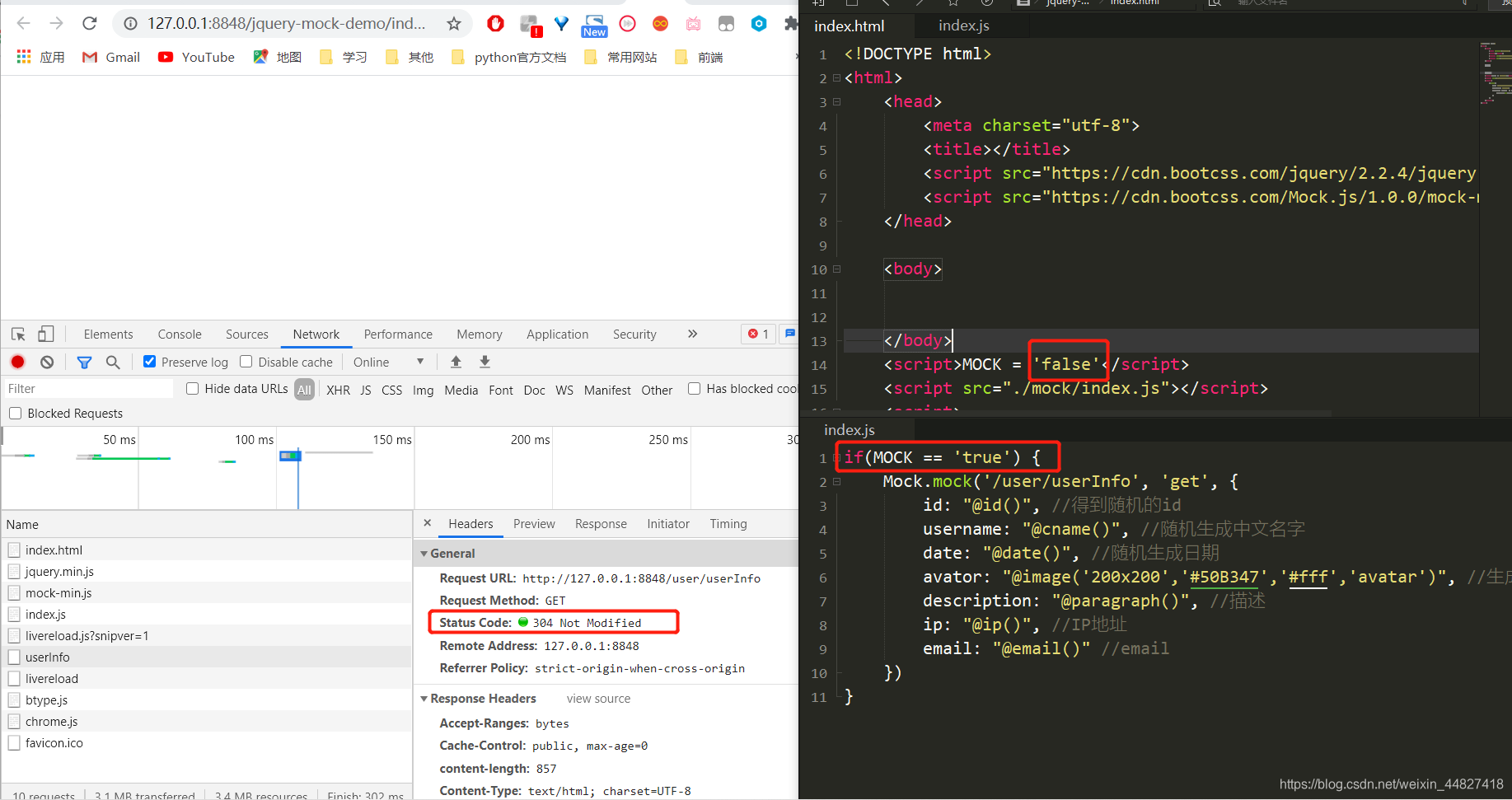Open the 其他 bookmark folder
Image resolution: width=1512 pixels, height=800 pixels.
[410, 57]
